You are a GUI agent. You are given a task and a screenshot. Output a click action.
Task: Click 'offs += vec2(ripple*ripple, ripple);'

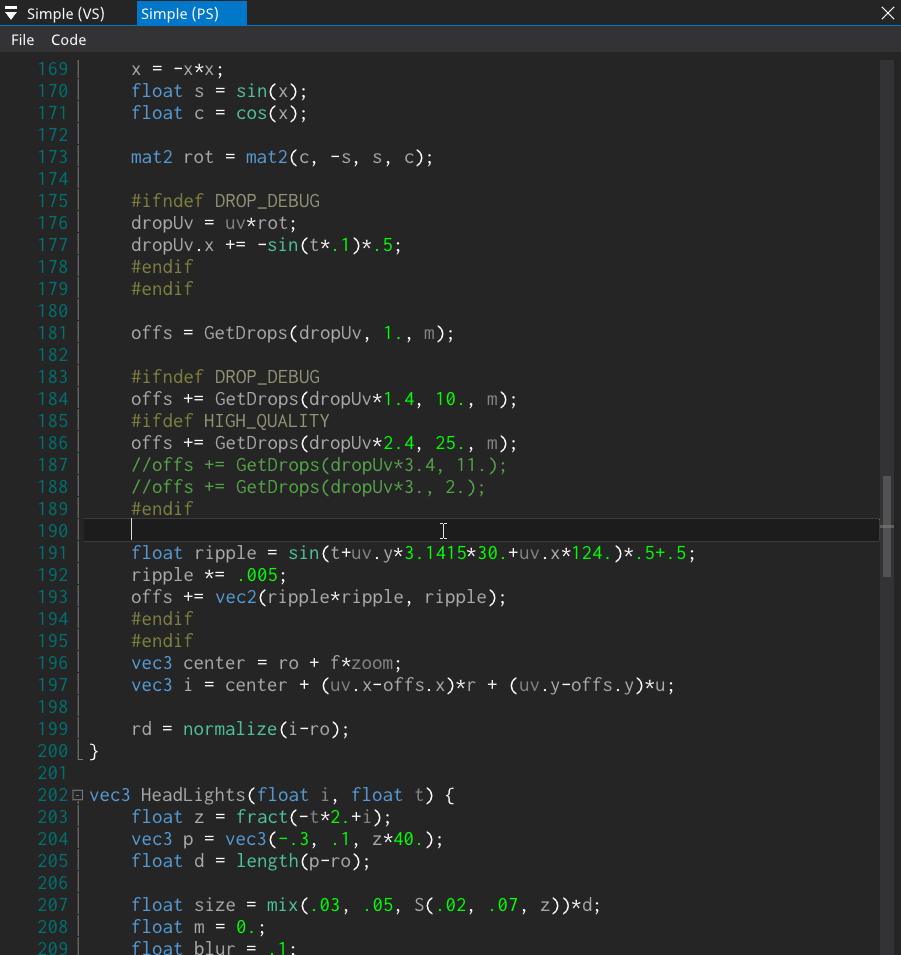click(x=319, y=597)
